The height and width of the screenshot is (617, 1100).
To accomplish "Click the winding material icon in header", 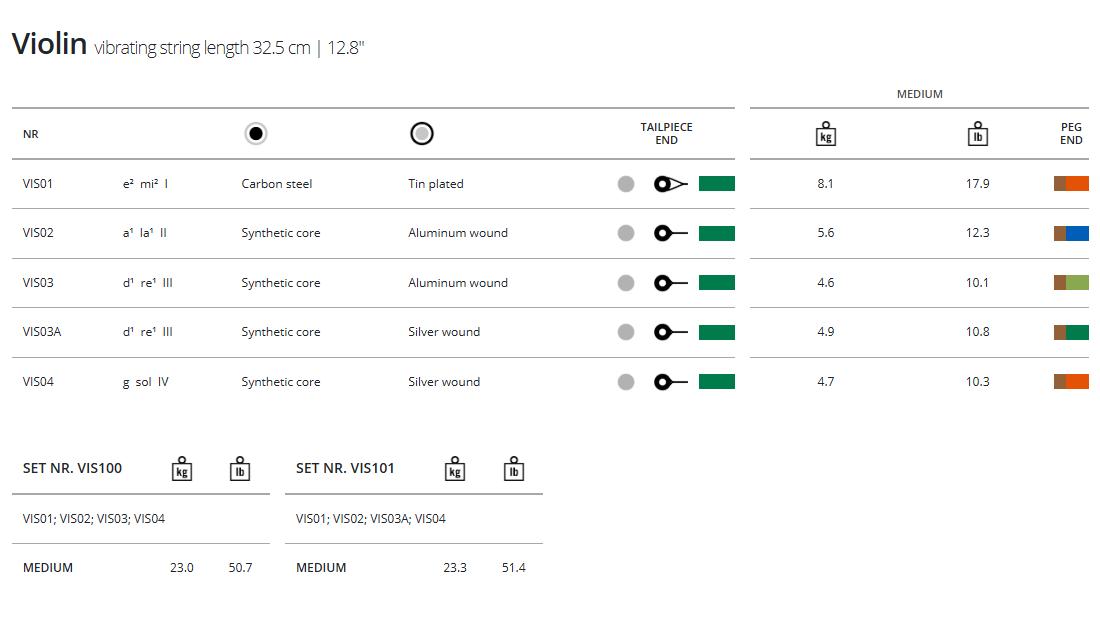I will (x=422, y=134).
